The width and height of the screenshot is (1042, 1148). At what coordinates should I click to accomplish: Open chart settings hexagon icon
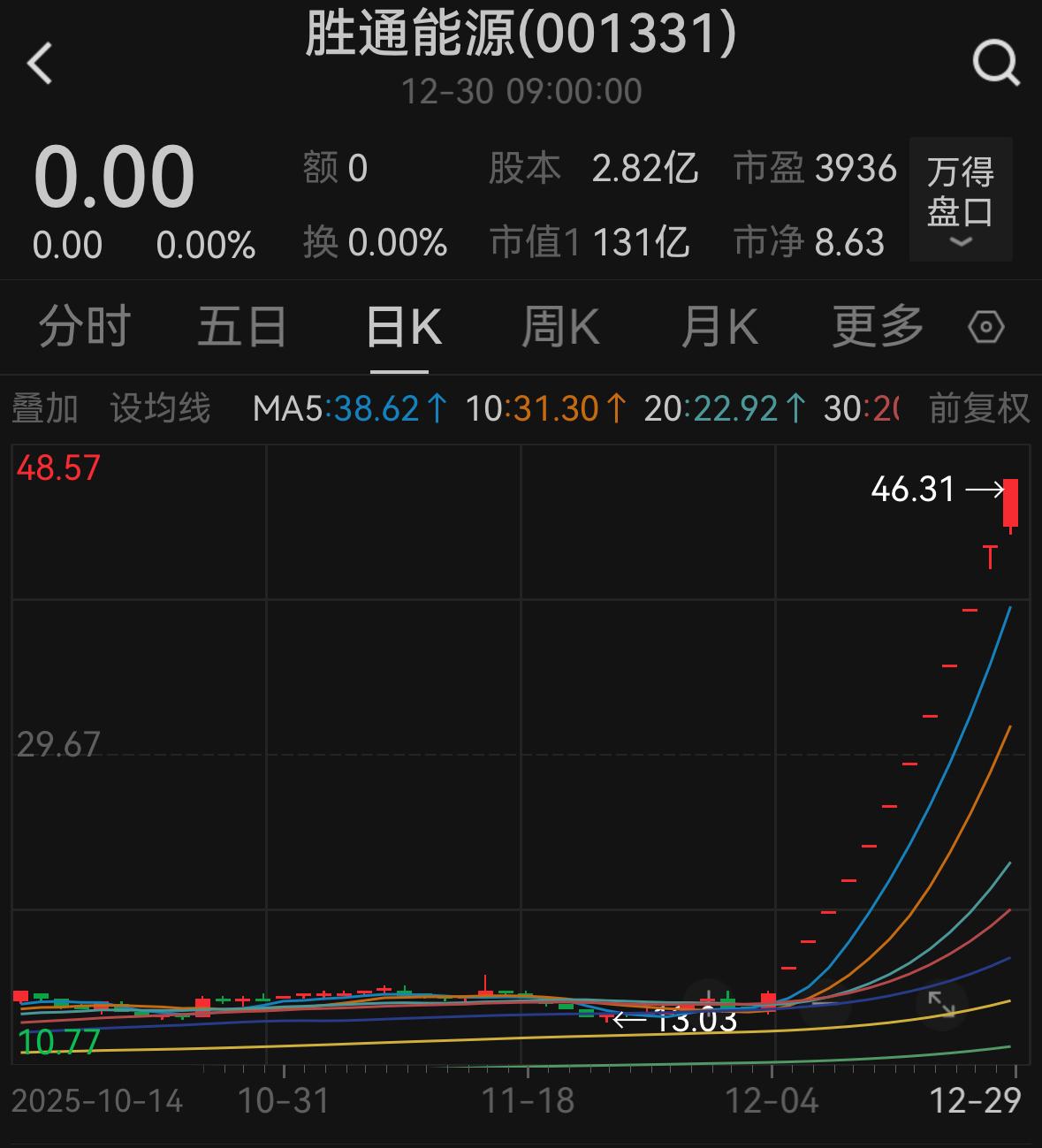(985, 327)
